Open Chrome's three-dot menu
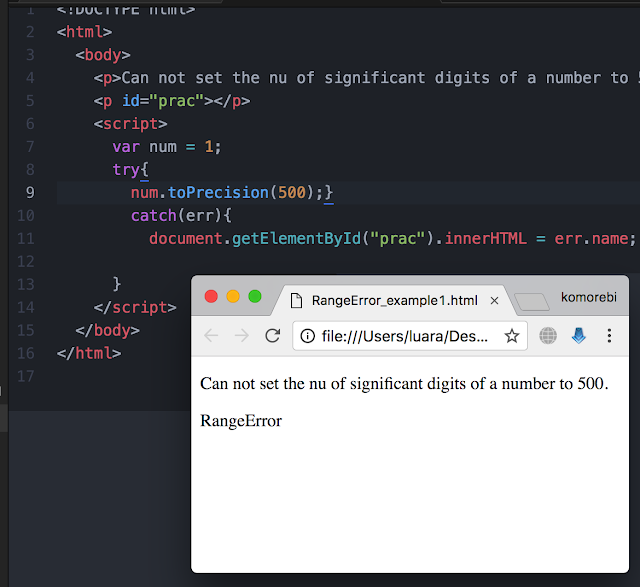This screenshot has height=587, width=640. [609, 336]
